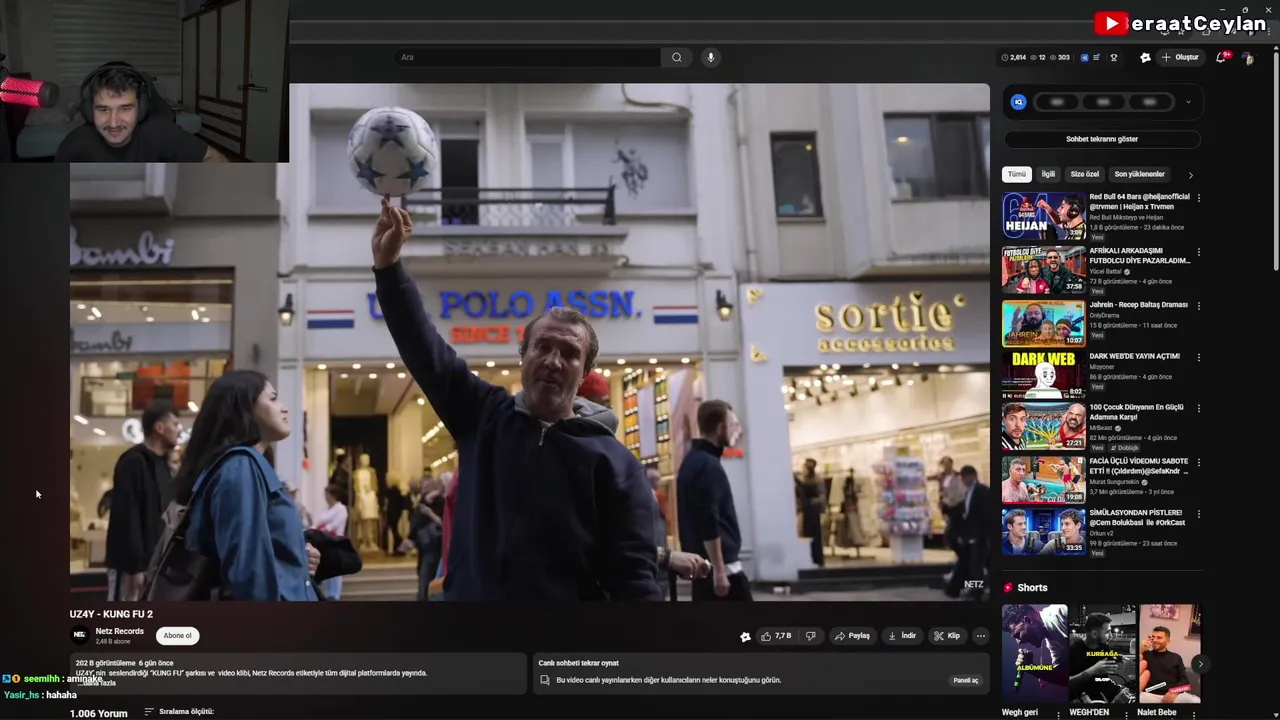Click the eye stat showing 303
Screen dimensions: 1280x720
1060,58
